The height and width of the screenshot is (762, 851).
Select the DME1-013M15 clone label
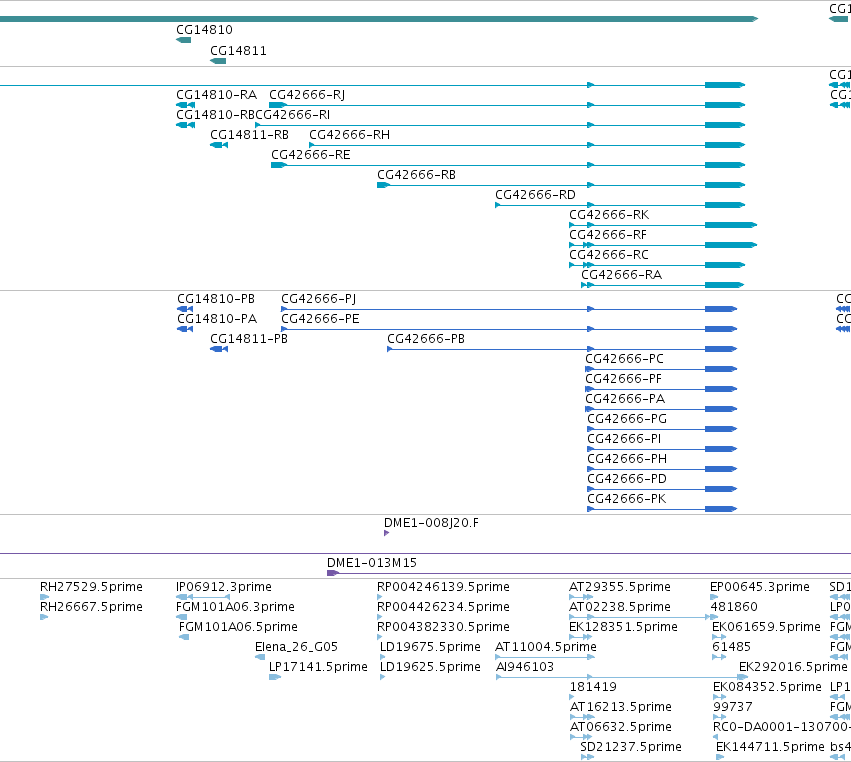[x=372, y=563]
